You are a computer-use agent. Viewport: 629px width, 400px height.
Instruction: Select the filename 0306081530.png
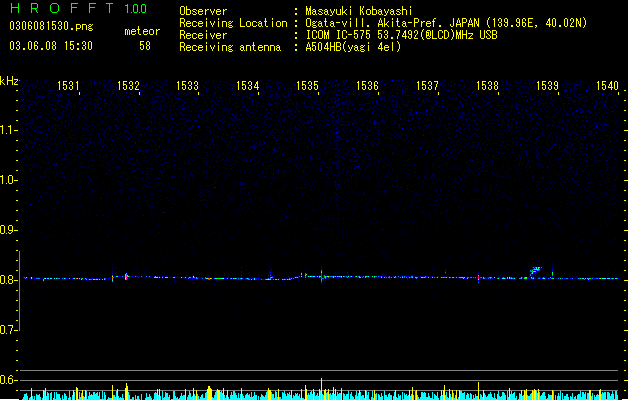pyautogui.click(x=51, y=26)
